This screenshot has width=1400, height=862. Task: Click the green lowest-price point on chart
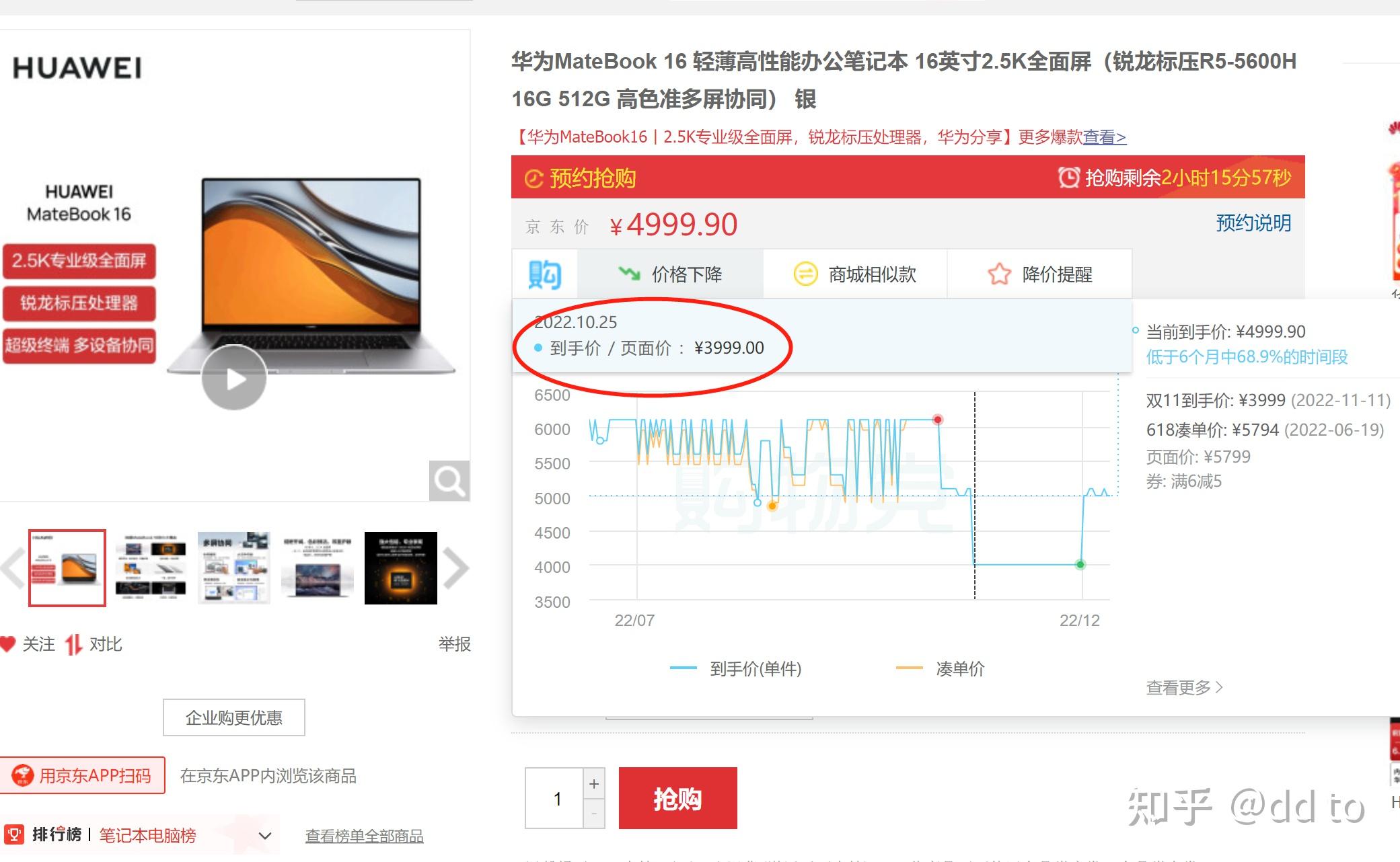(1080, 565)
